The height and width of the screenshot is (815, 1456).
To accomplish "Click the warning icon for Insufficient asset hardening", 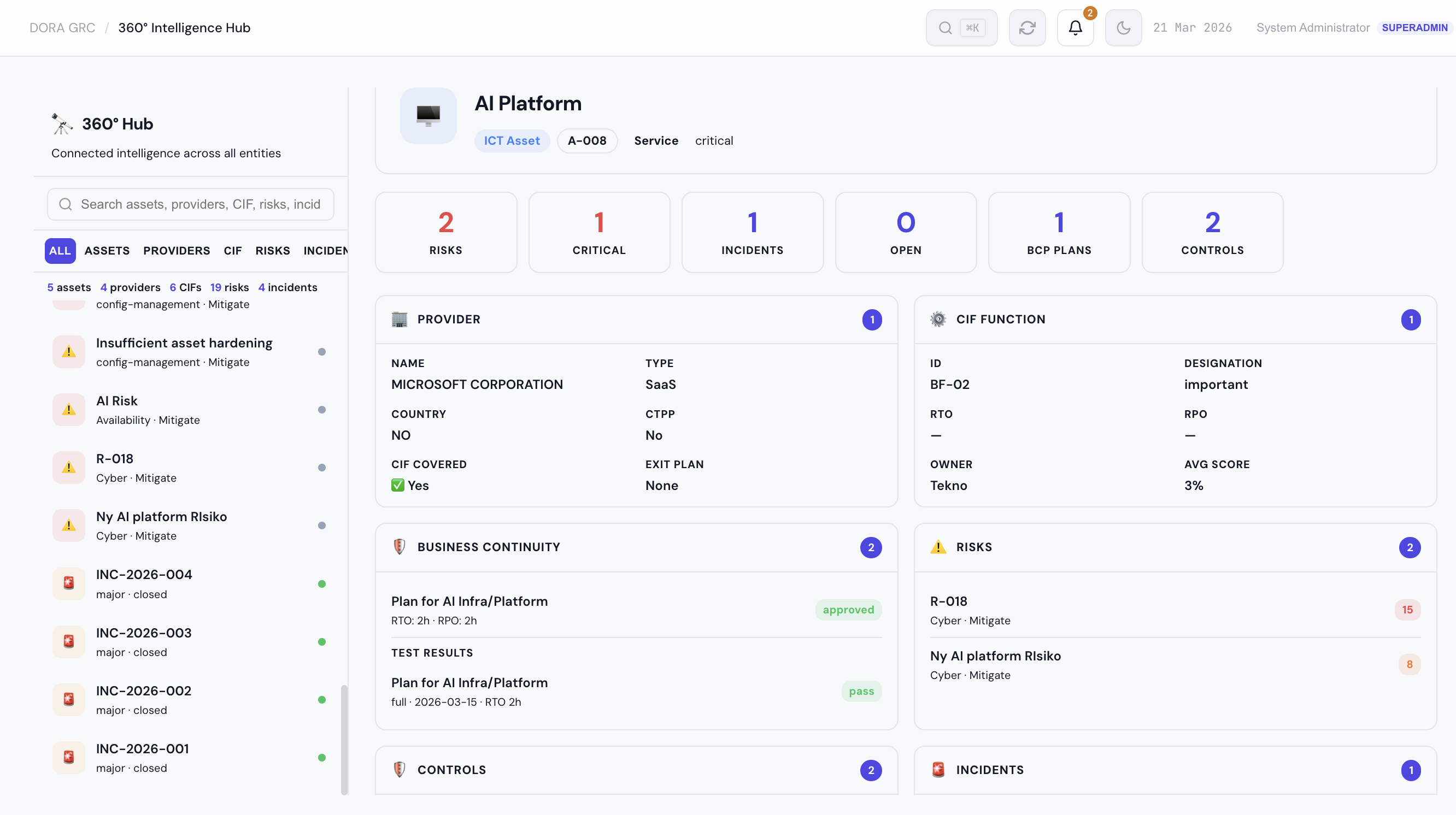I will point(69,352).
